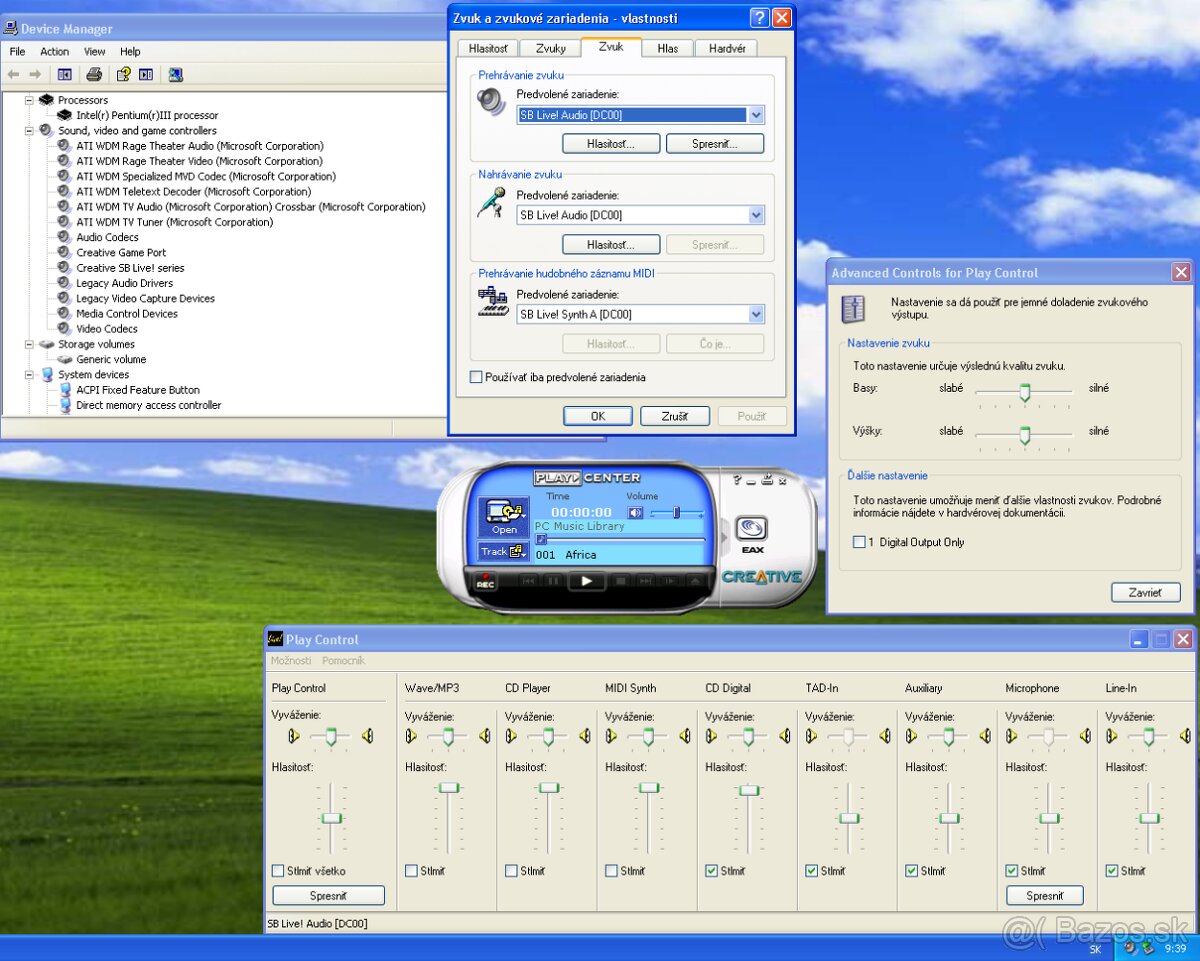Mute the Wave/MP3 channel
The image size is (1200, 961).
[412, 871]
